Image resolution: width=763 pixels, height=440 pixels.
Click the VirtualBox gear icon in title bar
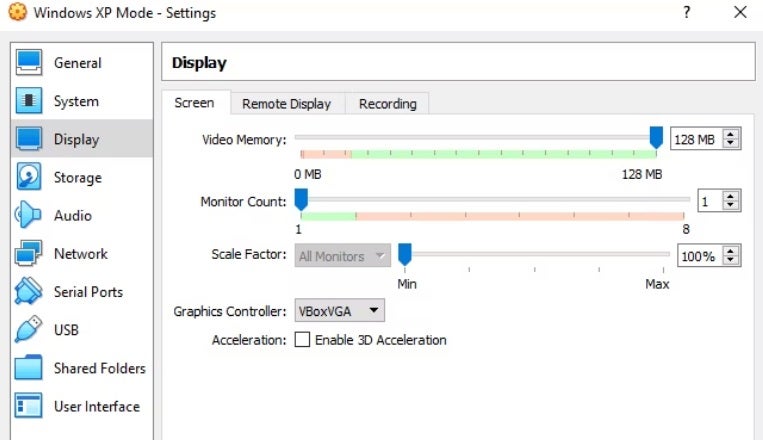[x=18, y=12]
